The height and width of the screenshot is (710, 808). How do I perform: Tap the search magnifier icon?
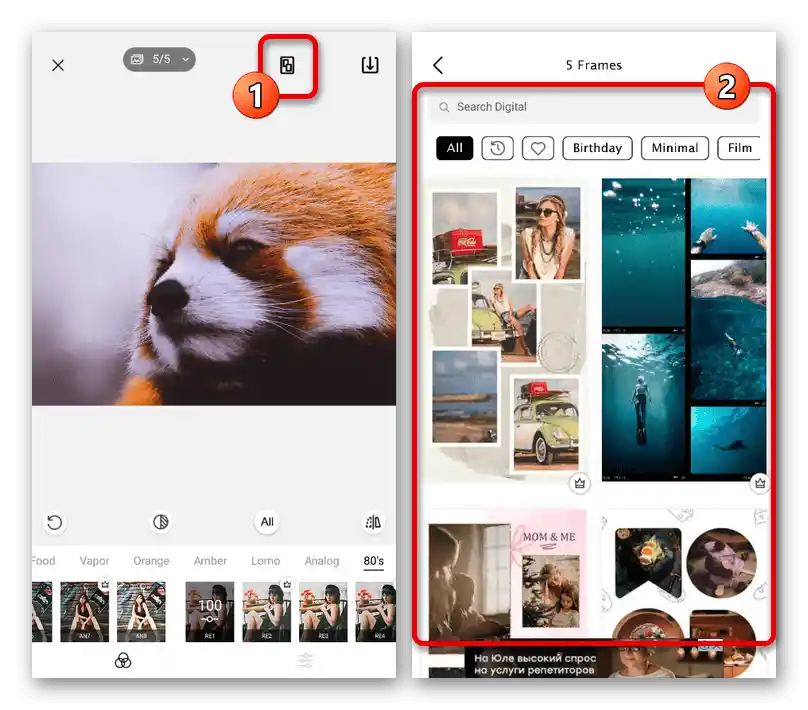click(x=444, y=107)
